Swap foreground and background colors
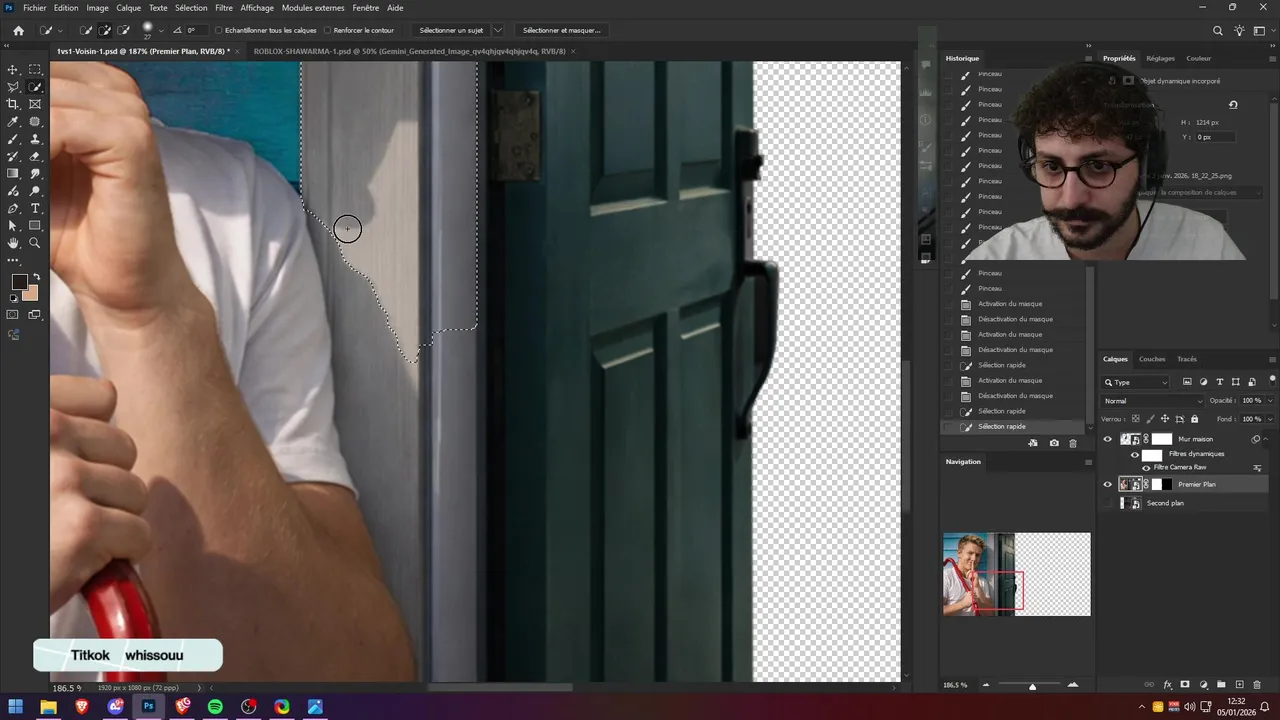The image size is (1280, 720). click(x=37, y=276)
